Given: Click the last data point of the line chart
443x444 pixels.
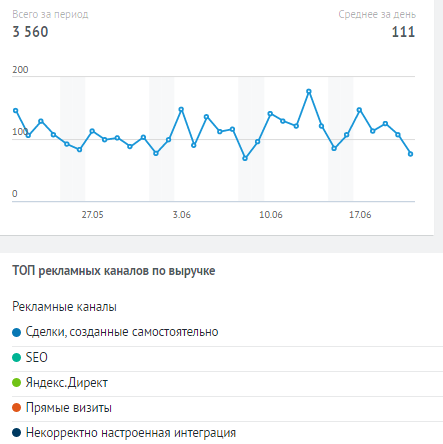Looking at the screenshot, I should 411,154.
